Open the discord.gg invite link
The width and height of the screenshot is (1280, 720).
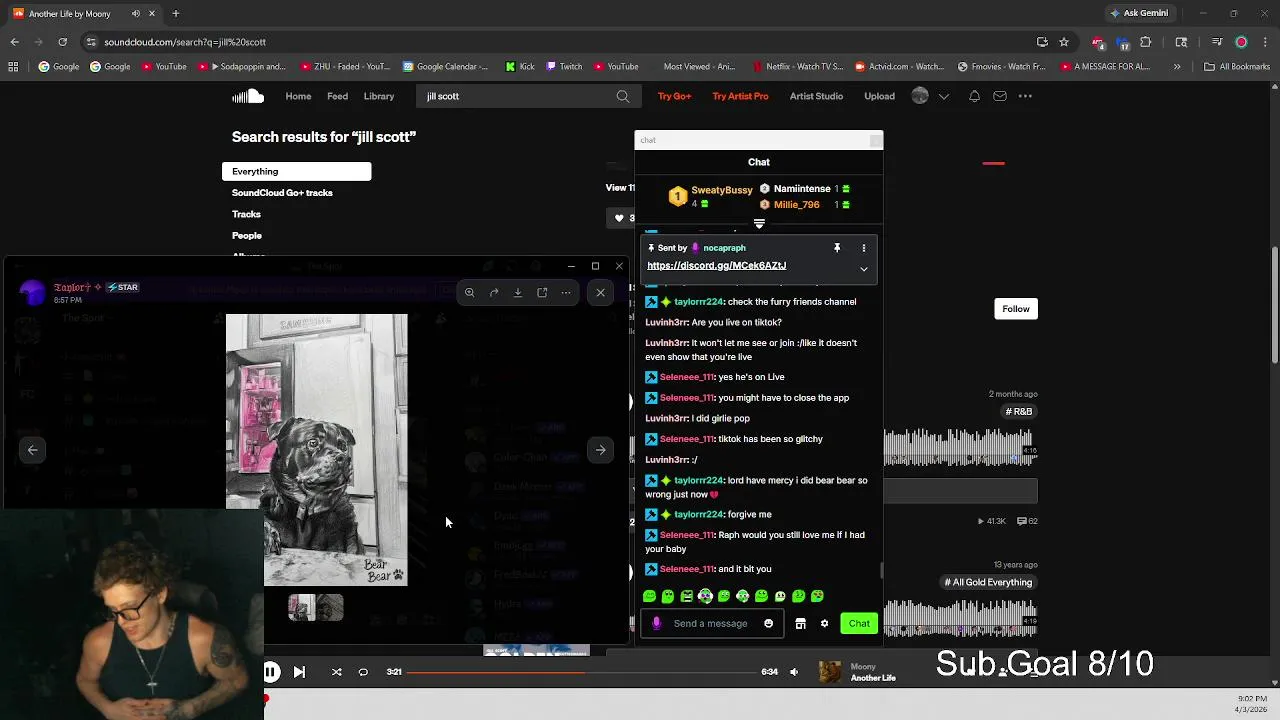716,265
